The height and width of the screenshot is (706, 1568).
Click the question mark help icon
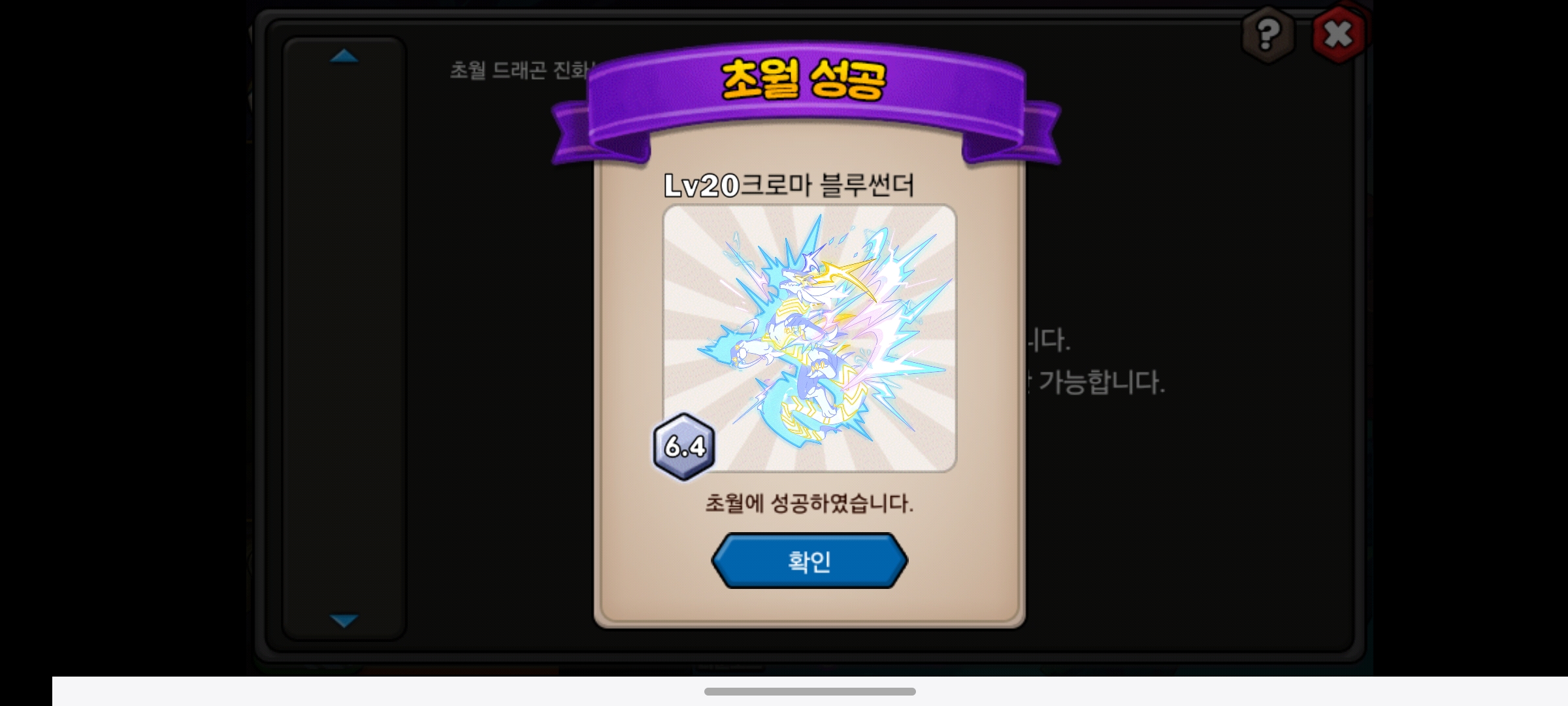point(1267,34)
